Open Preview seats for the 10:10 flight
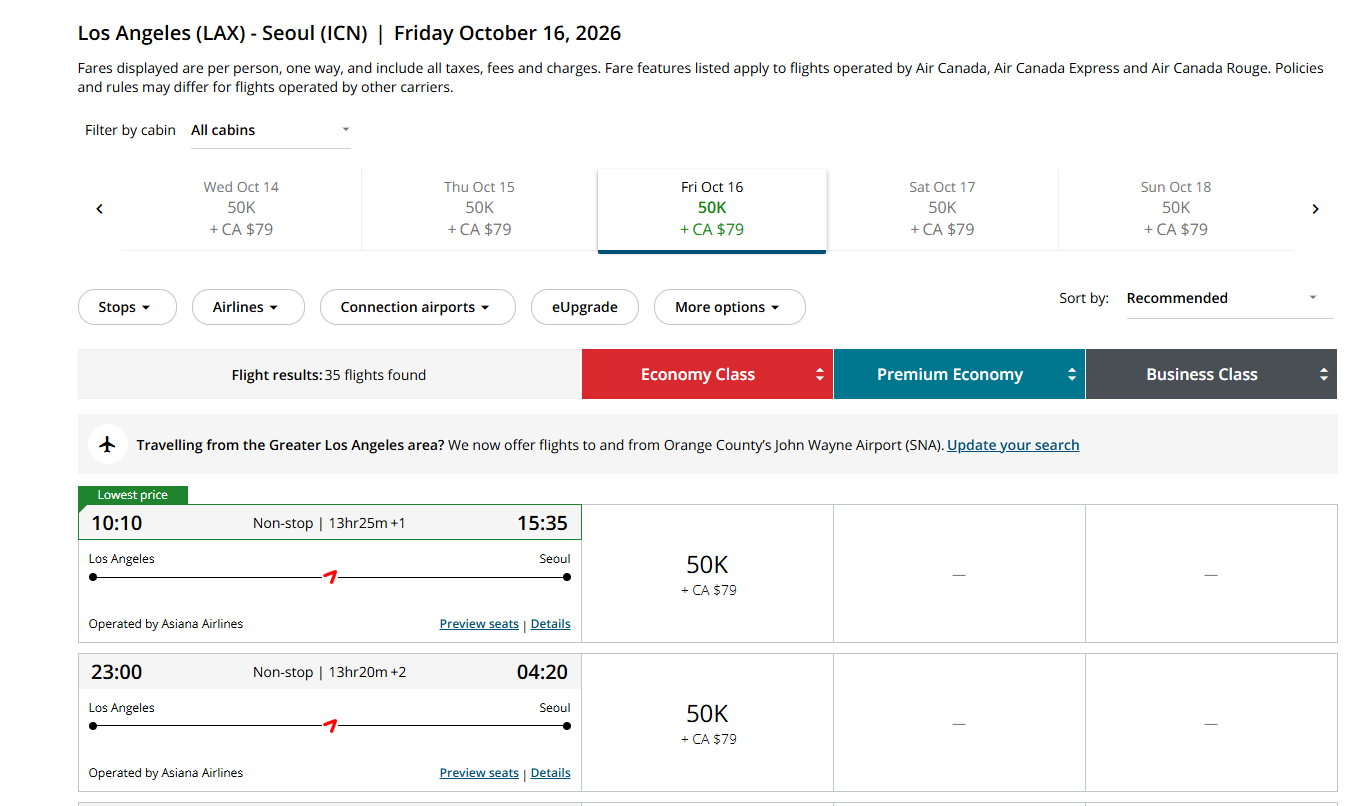1369x806 pixels. pyautogui.click(x=479, y=624)
